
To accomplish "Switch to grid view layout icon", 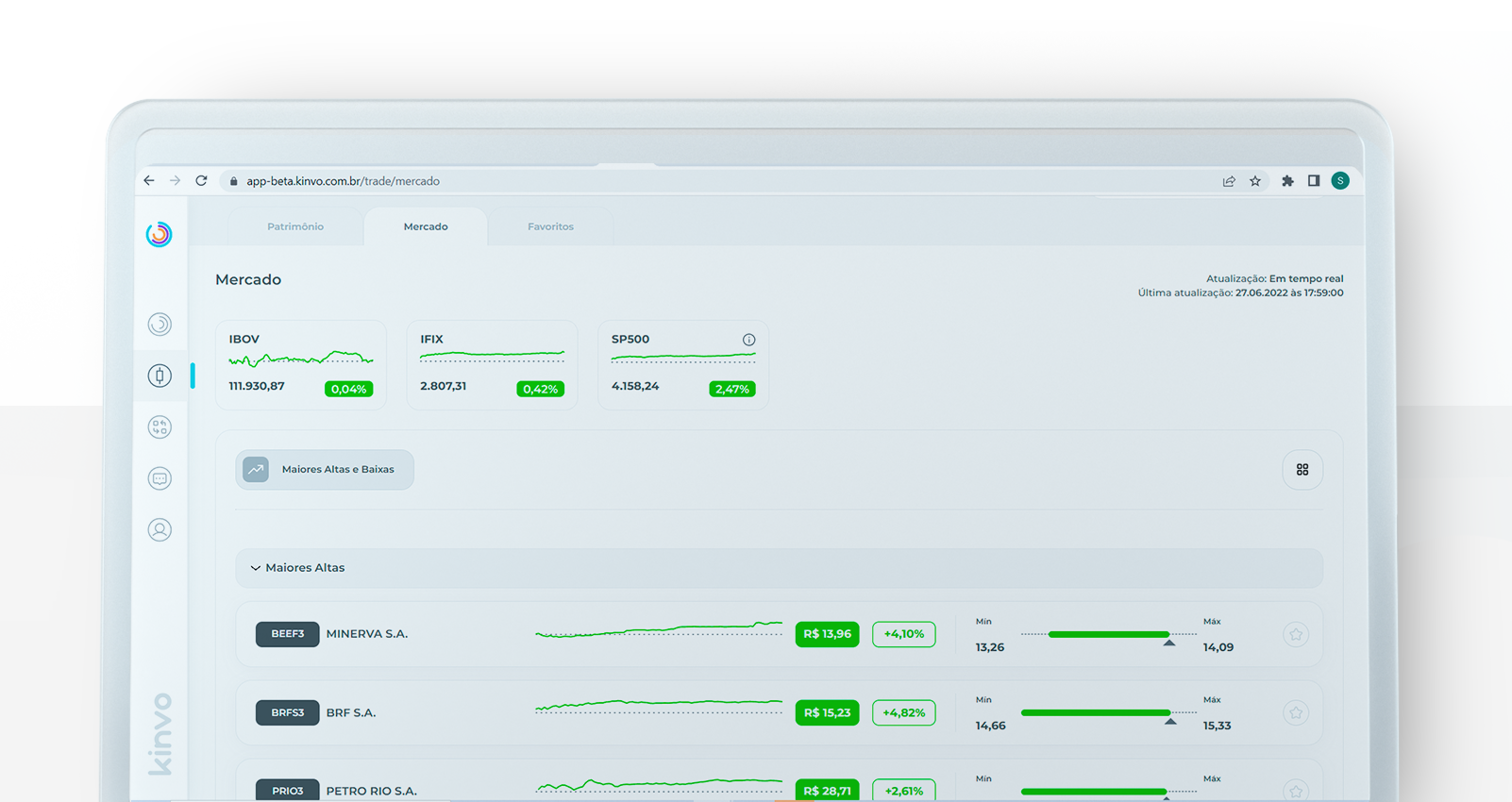I will (x=1302, y=470).
